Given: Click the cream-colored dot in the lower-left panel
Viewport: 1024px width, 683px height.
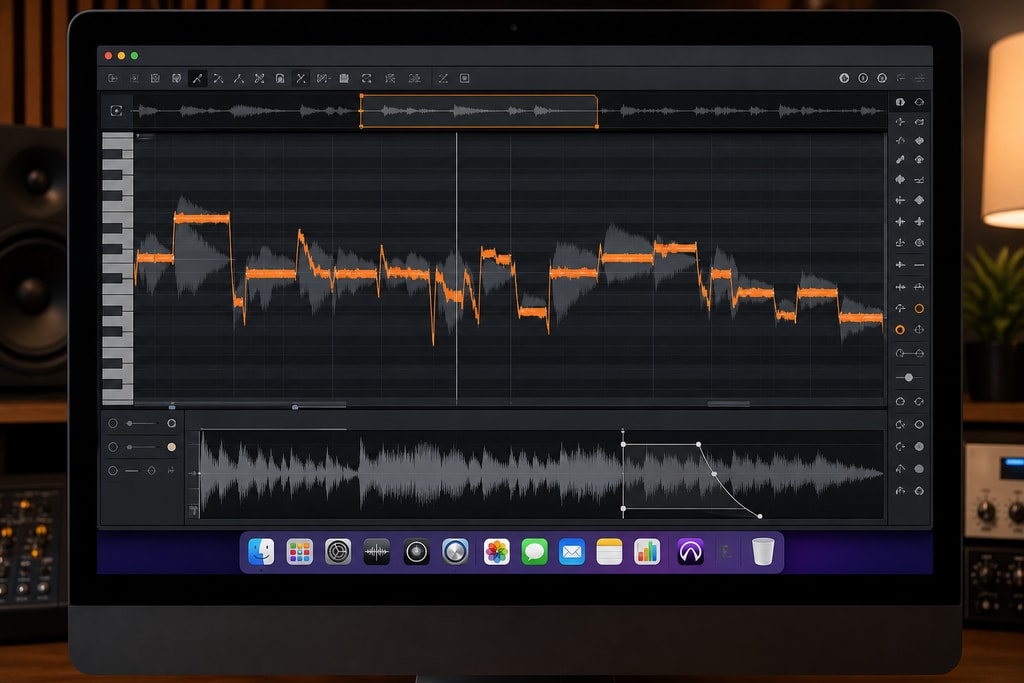Looking at the screenshot, I should [172, 447].
